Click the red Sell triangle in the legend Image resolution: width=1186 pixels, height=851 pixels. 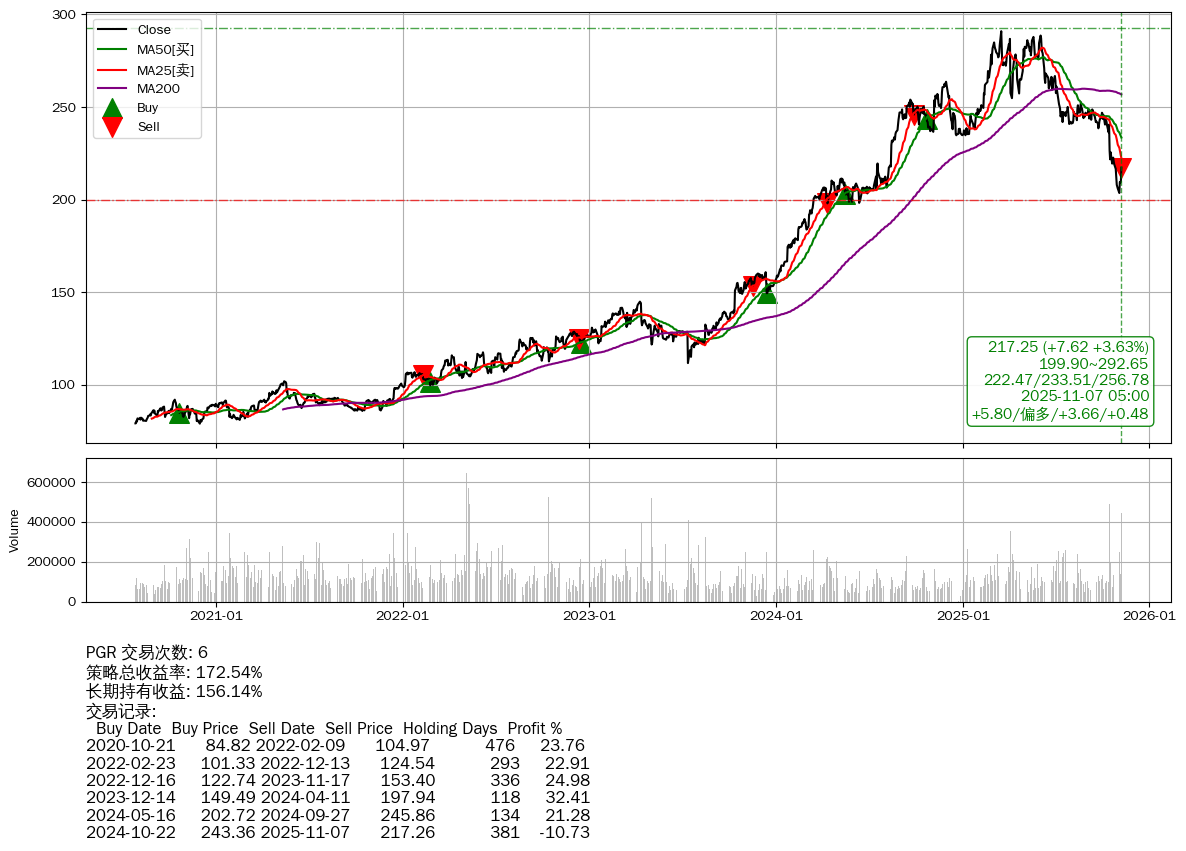pyautogui.click(x=113, y=127)
